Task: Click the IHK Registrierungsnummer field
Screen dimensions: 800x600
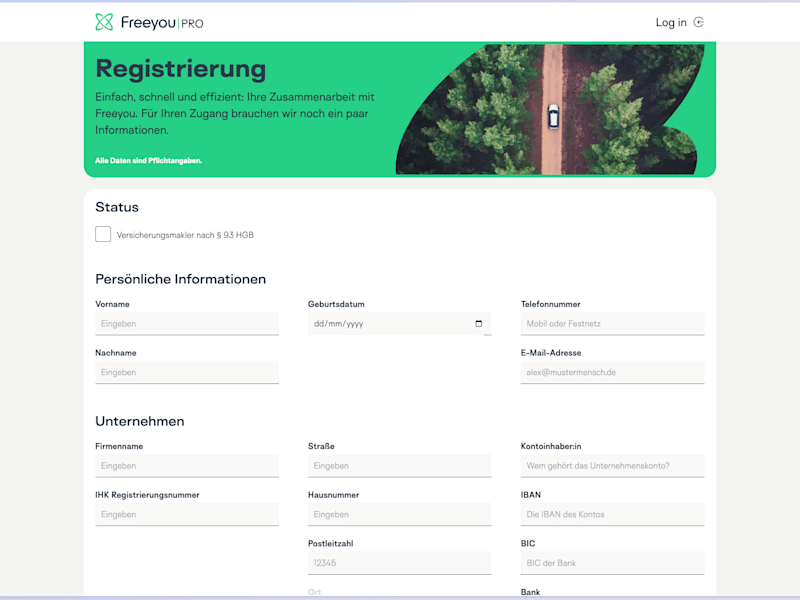Action: [187, 514]
